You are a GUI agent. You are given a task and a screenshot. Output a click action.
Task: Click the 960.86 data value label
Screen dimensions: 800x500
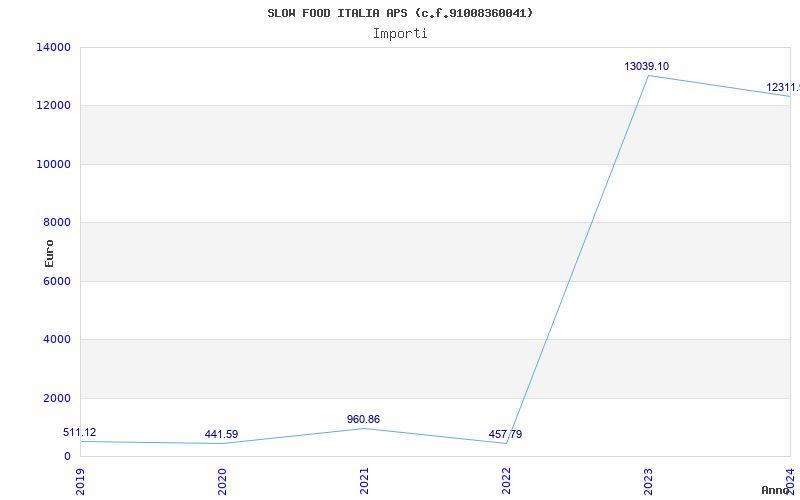(363, 419)
